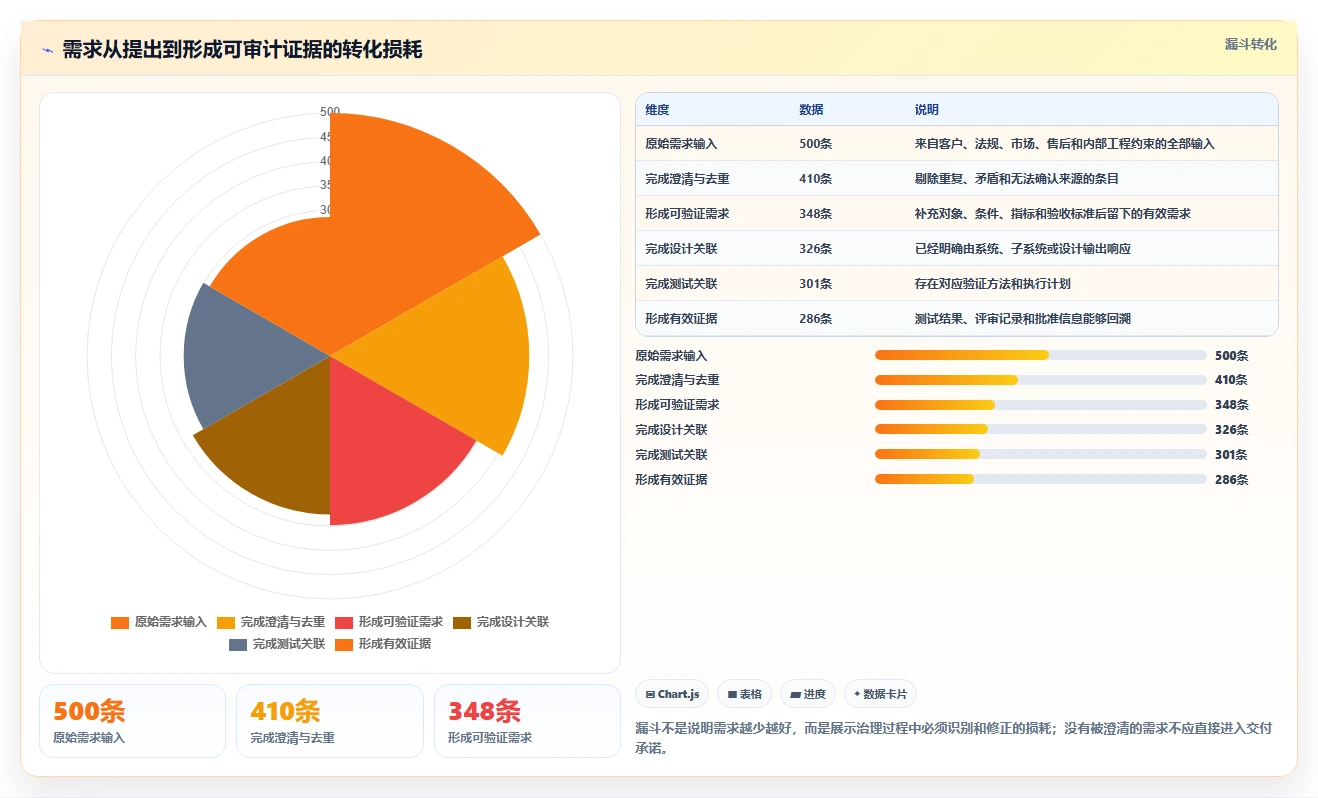Click the Chart.js tag chip

coord(671,694)
